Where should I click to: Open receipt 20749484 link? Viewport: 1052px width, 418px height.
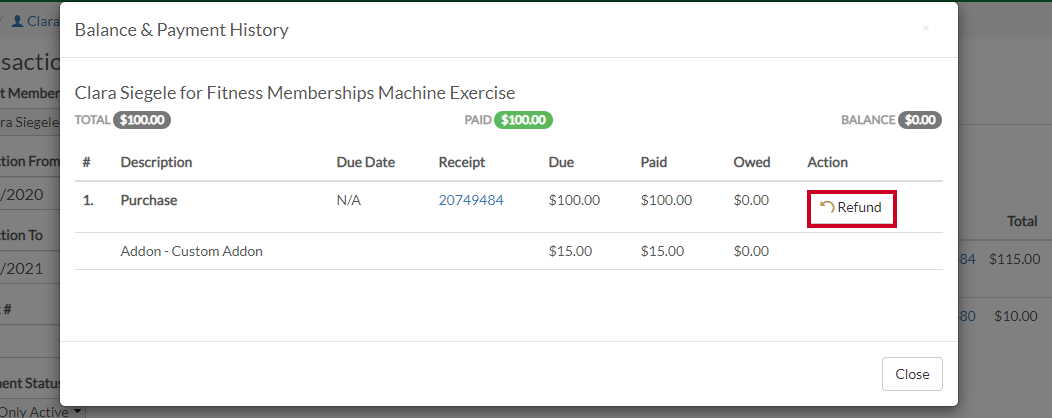(x=471, y=200)
